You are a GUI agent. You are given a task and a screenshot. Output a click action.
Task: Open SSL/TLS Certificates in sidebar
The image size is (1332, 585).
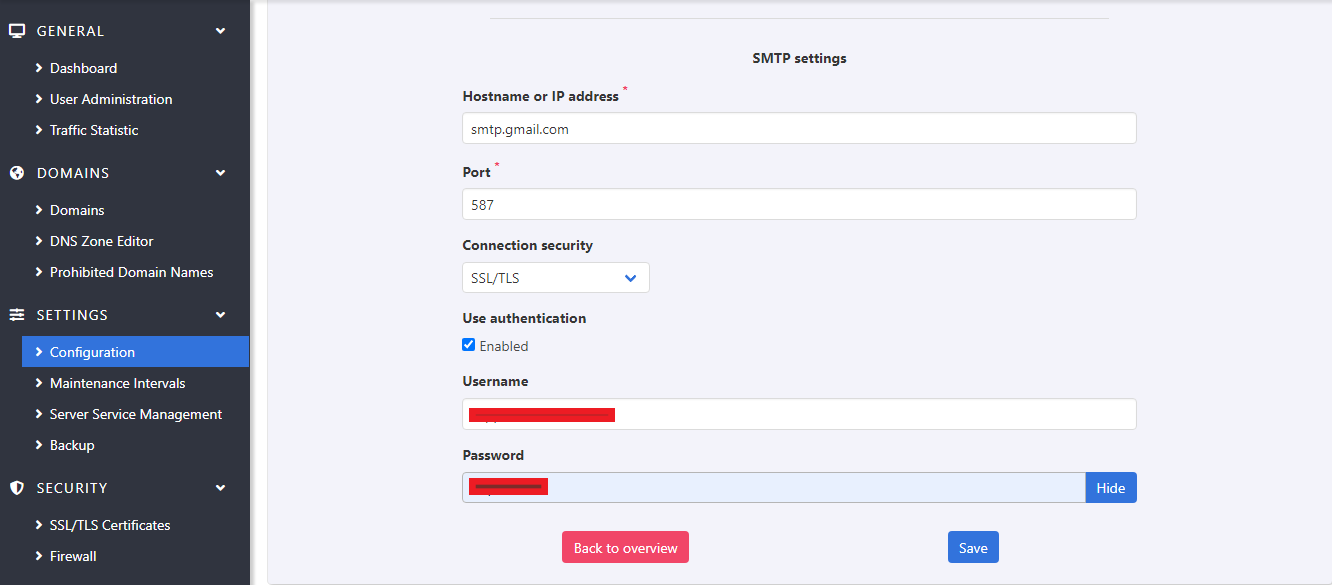click(x=109, y=525)
